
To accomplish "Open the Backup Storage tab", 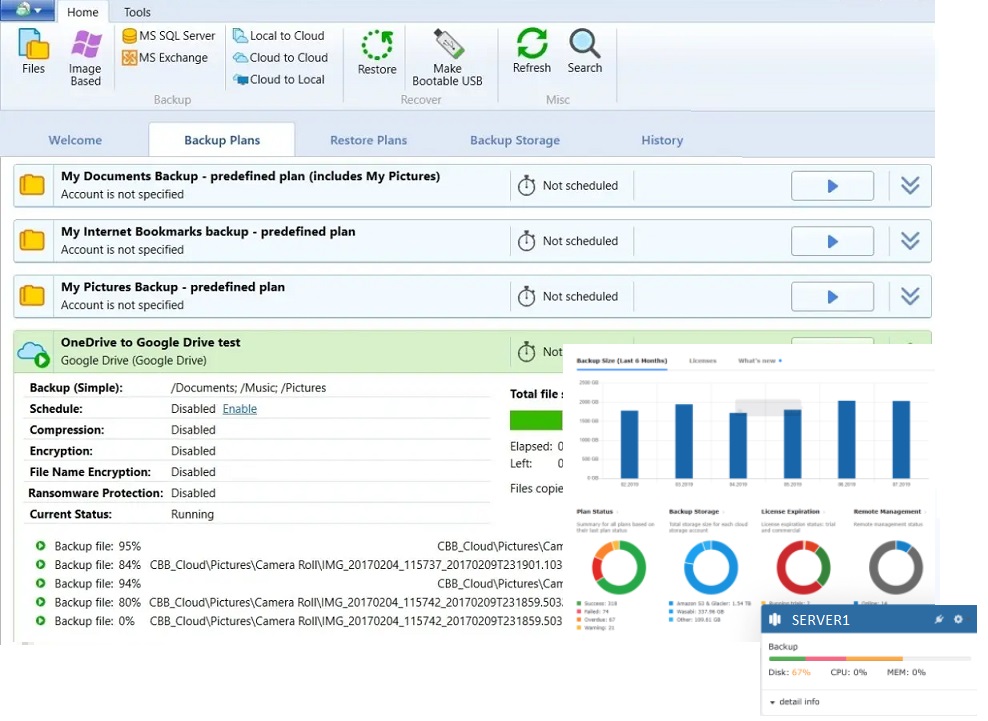I will point(515,140).
